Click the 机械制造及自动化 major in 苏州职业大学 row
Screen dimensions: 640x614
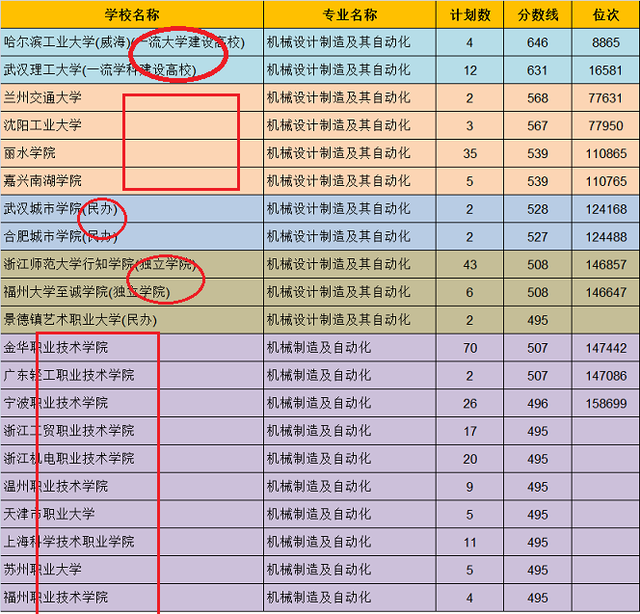[319, 570]
